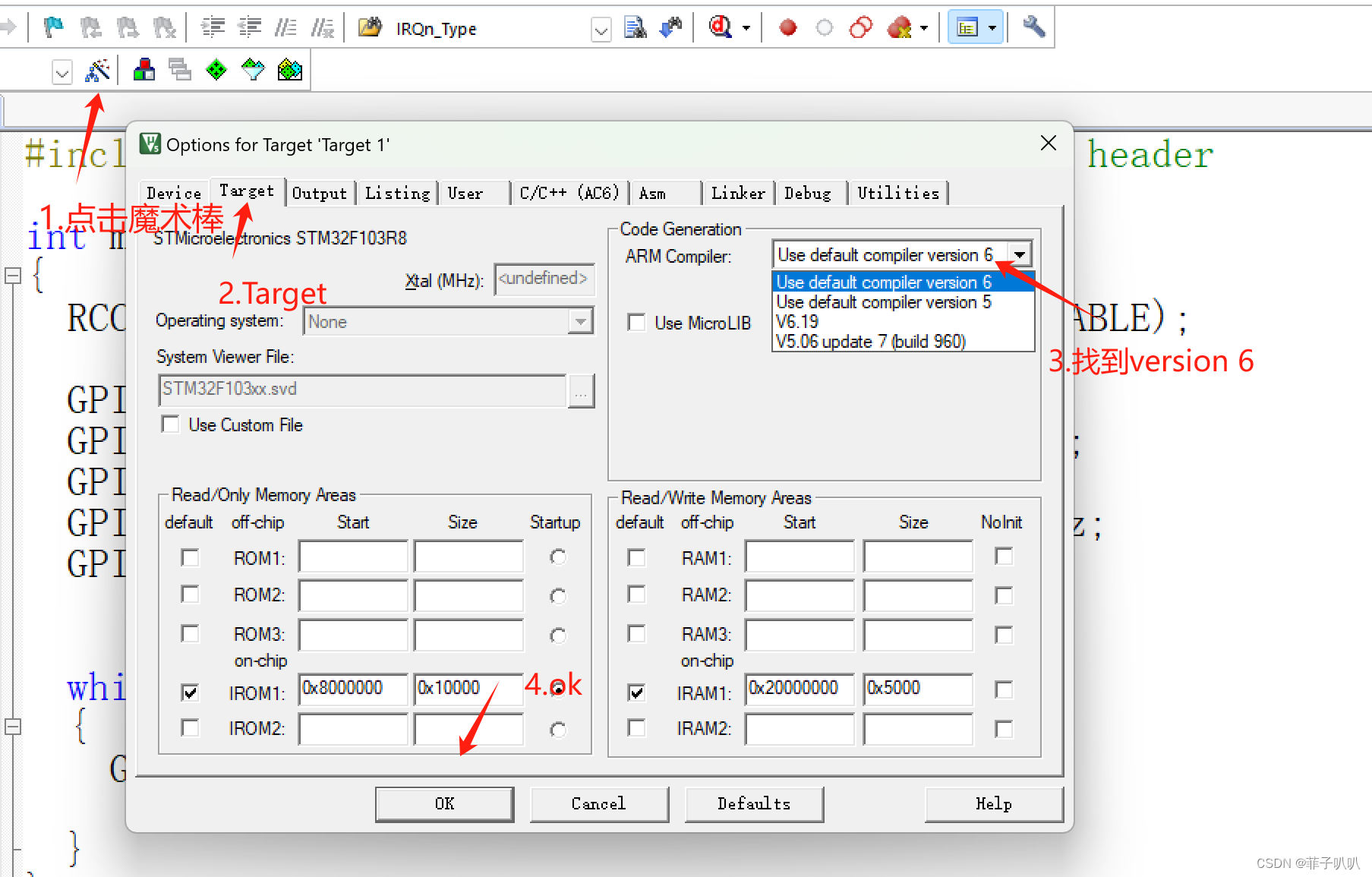Screen dimensions: 1372x877
Task: Click the OK button
Action: pos(445,803)
